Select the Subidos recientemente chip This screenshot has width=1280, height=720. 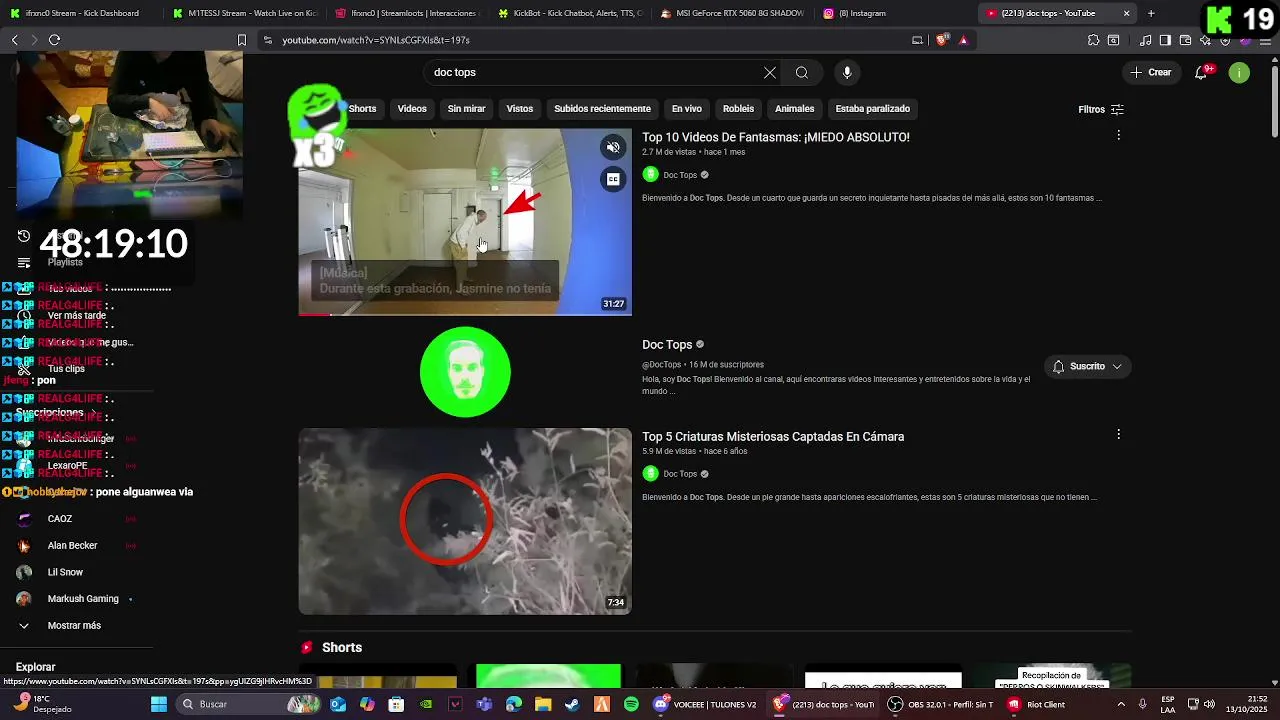point(602,108)
